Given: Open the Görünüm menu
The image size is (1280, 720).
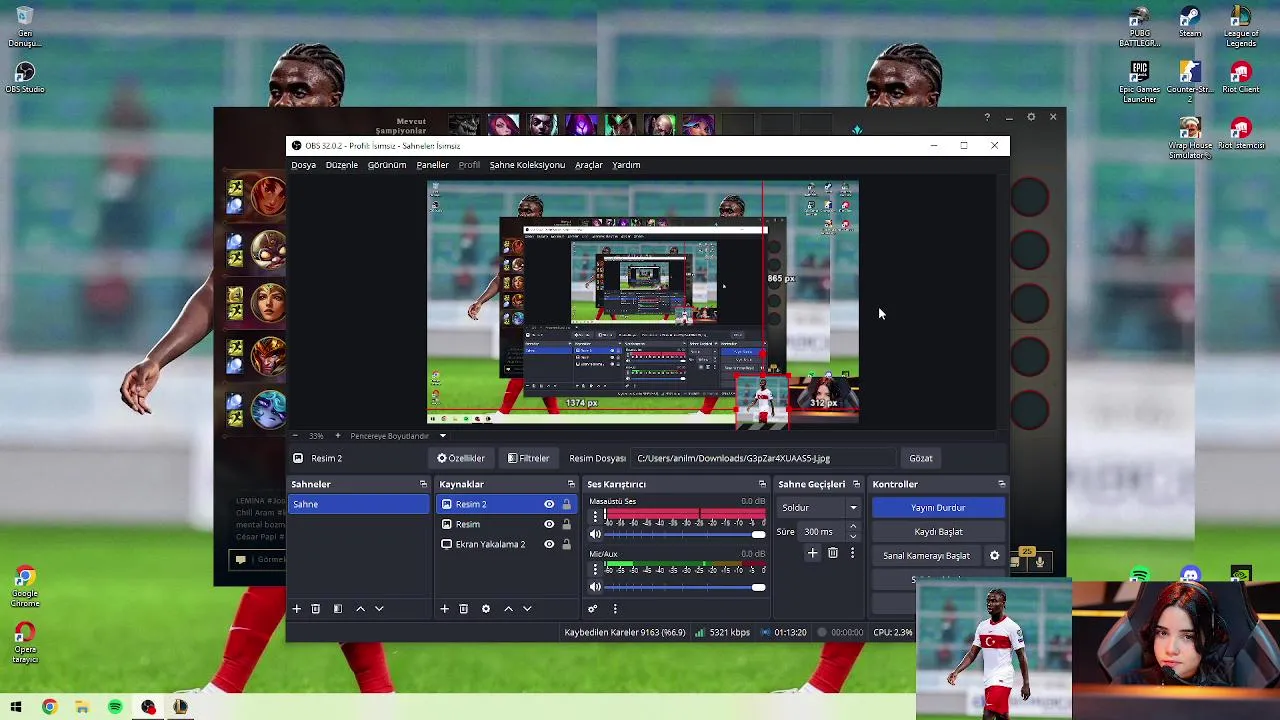Looking at the screenshot, I should (387, 165).
